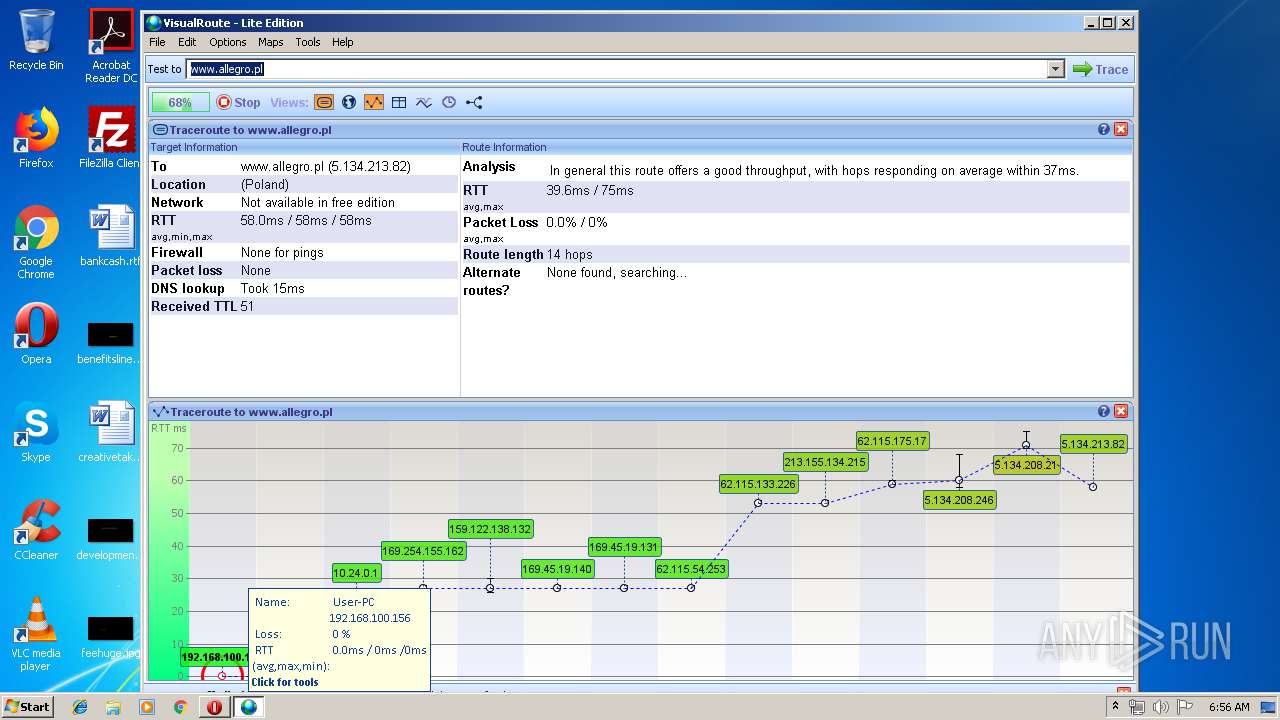Open Google Chrome desktop shortcut
The image size is (1280, 720).
tap(36, 242)
